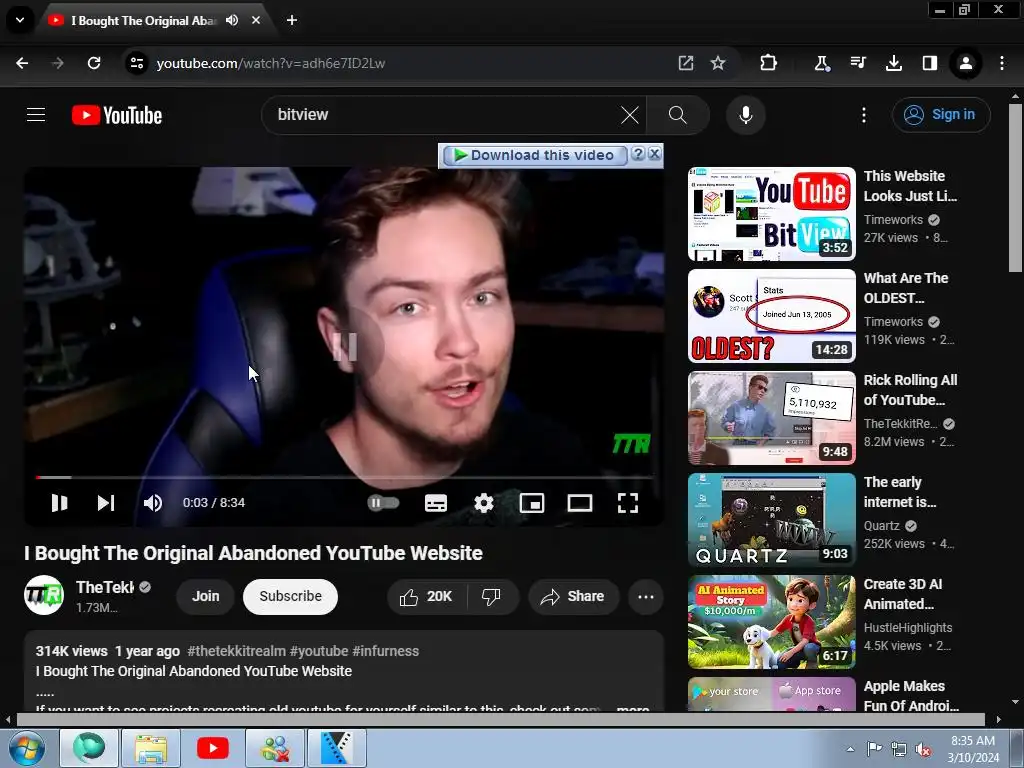Open 'Rick Rolling All of YouTube' video title

[910, 390]
